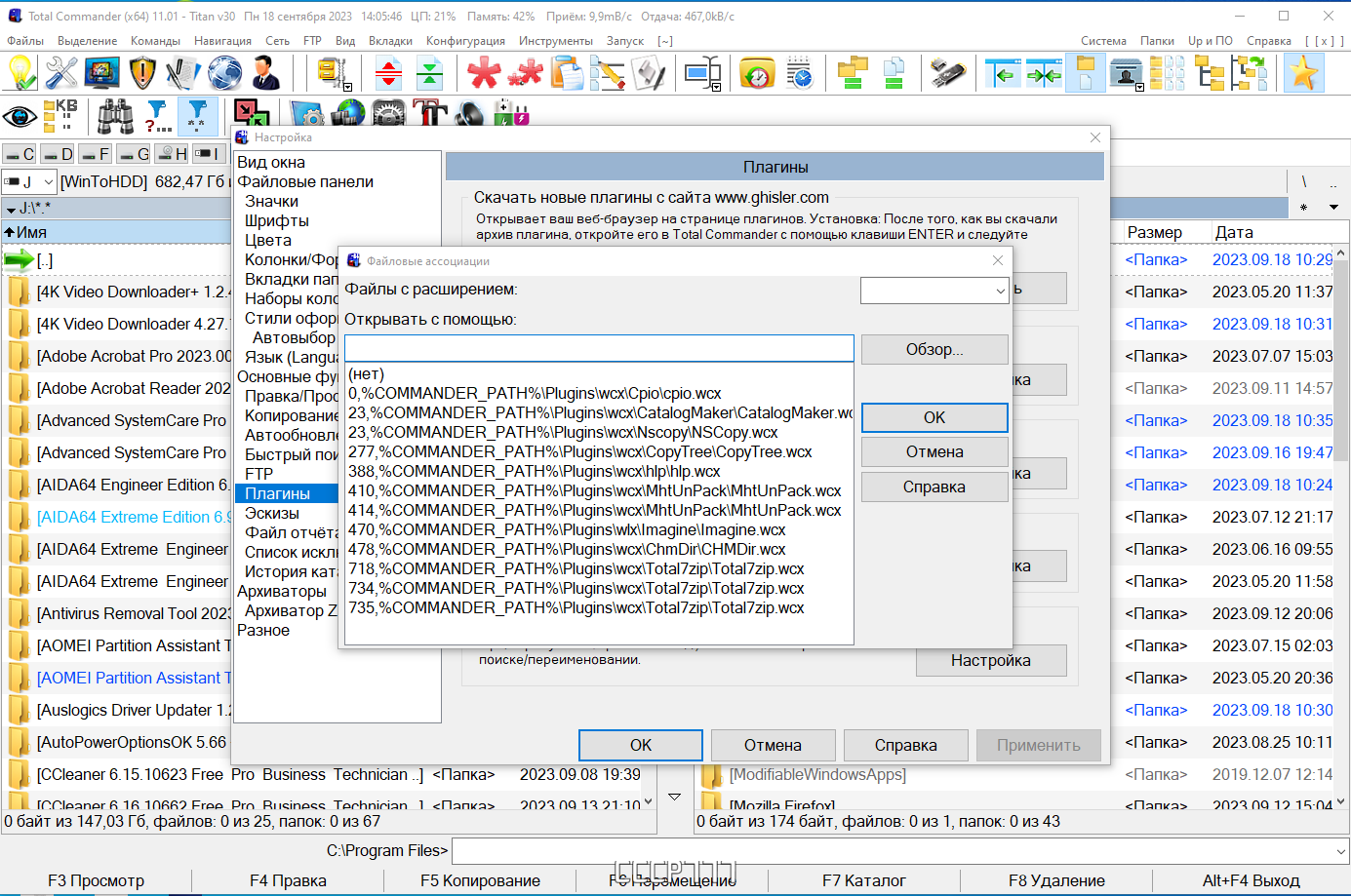
Task: Open the Система menu
Action: [x=1103, y=41]
